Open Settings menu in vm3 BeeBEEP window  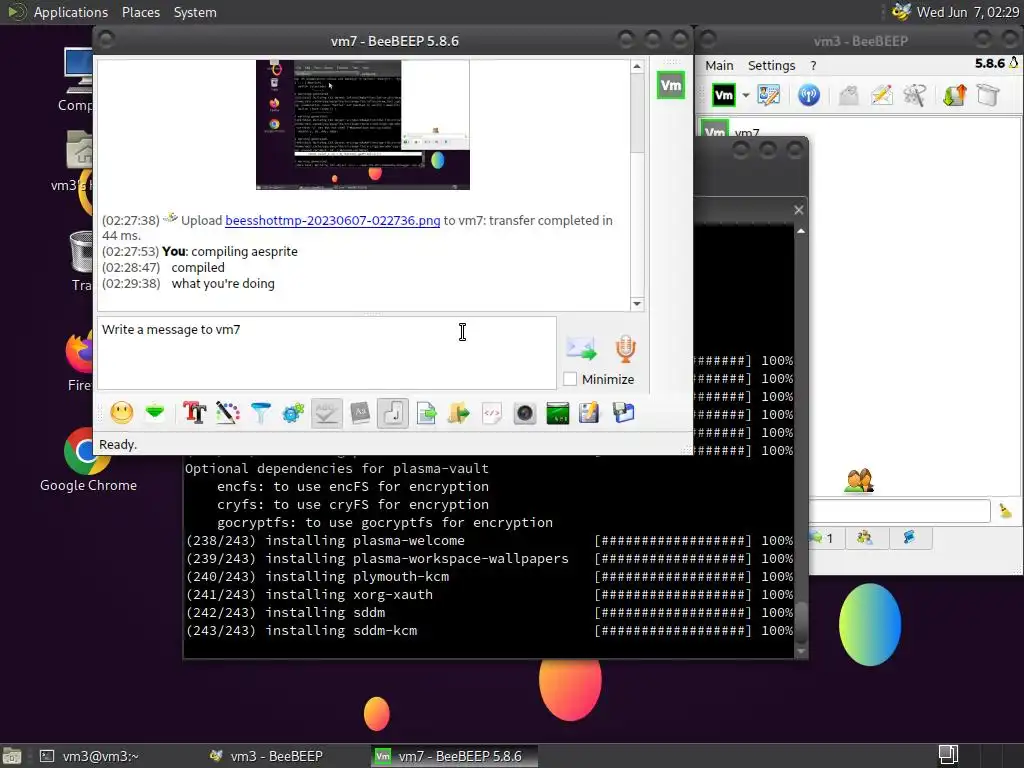click(771, 65)
